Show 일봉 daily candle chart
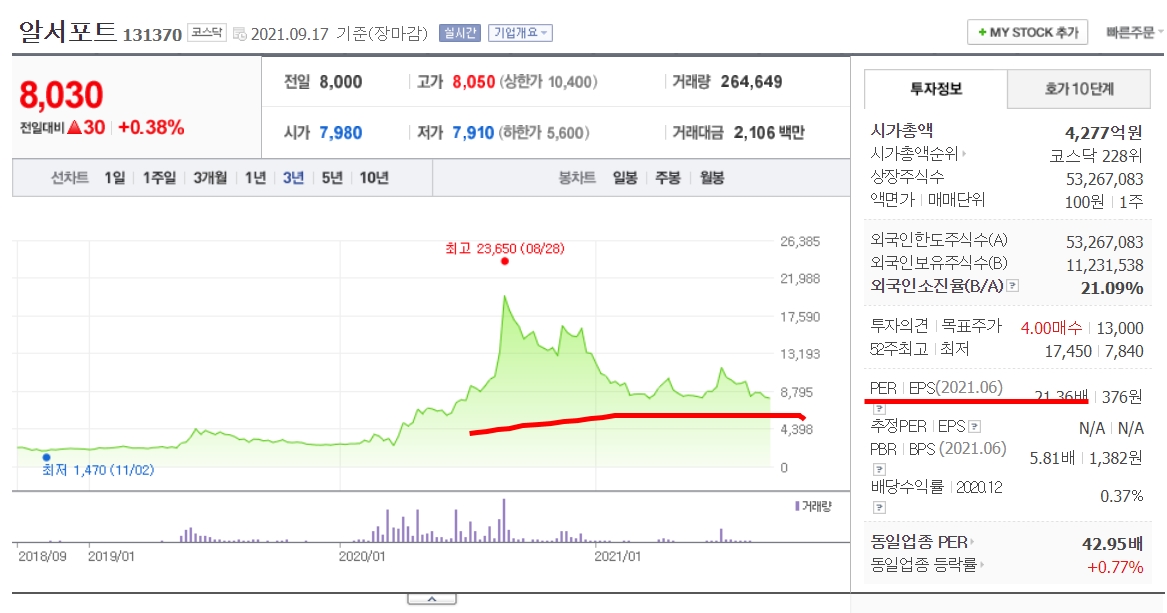This screenshot has height=613, width=1167. point(625,178)
